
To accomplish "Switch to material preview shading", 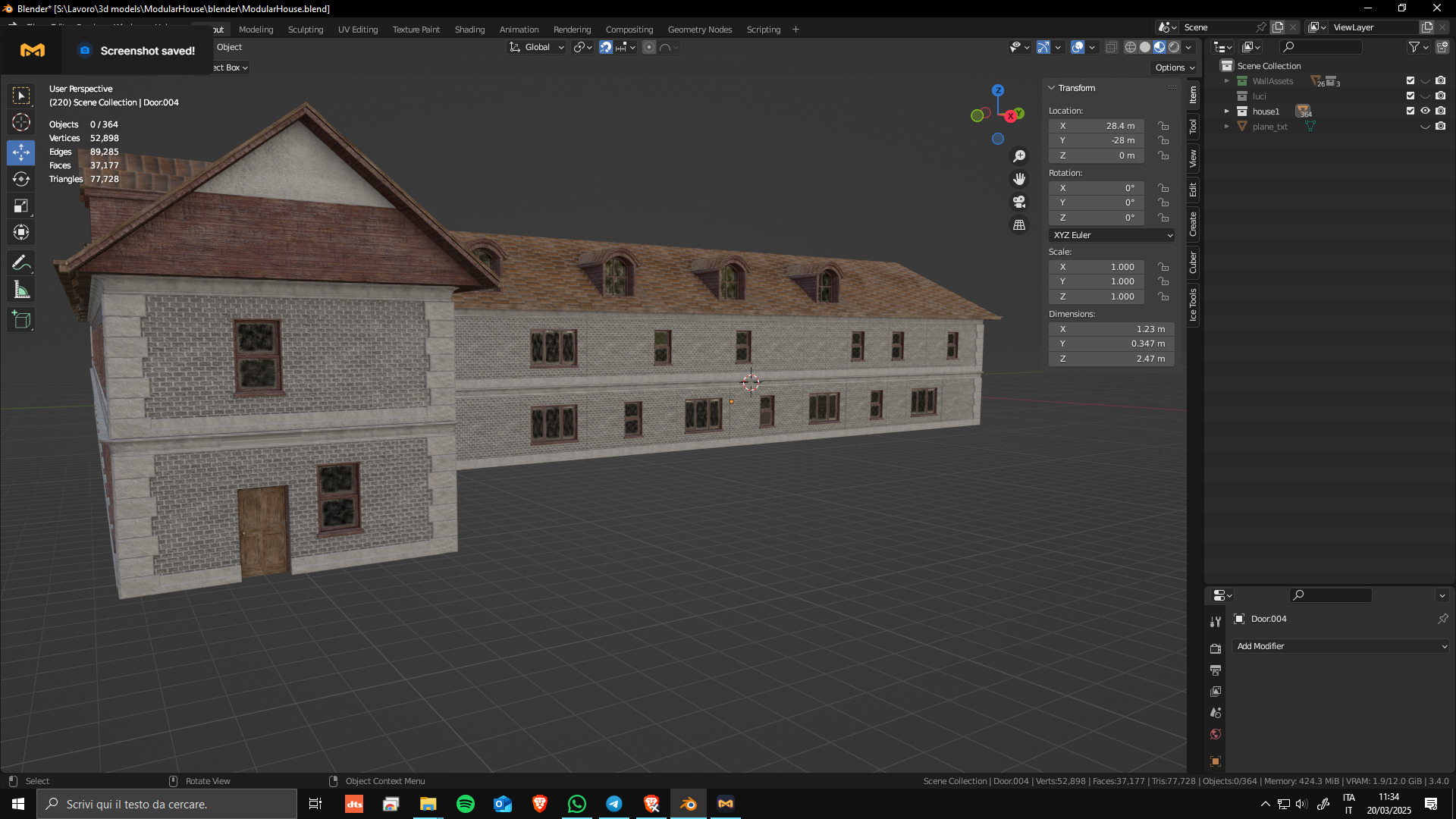I will pyautogui.click(x=1159, y=47).
